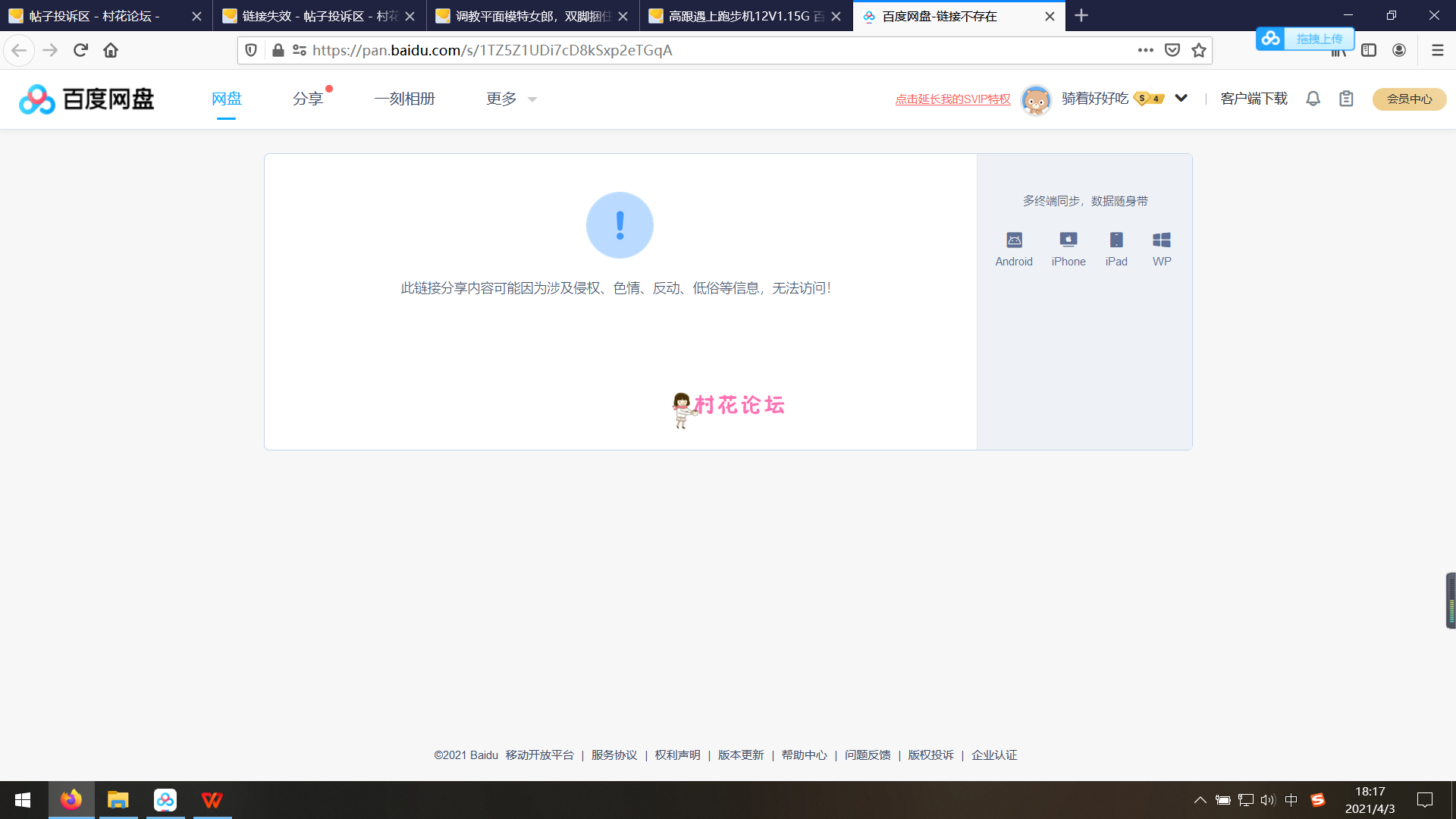Open the browser home page
The width and height of the screenshot is (1456, 819).
click(x=111, y=50)
